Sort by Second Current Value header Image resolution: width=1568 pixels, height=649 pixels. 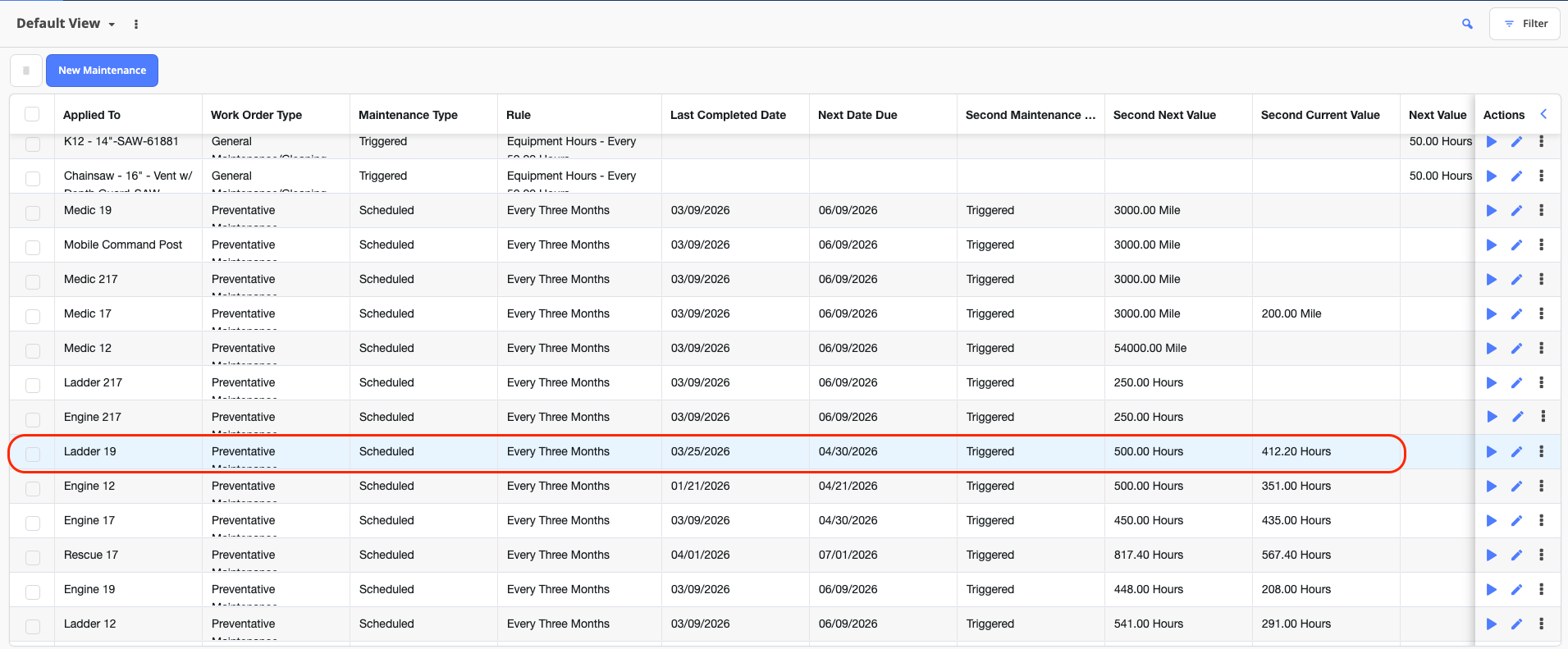click(x=1320, y=115)
